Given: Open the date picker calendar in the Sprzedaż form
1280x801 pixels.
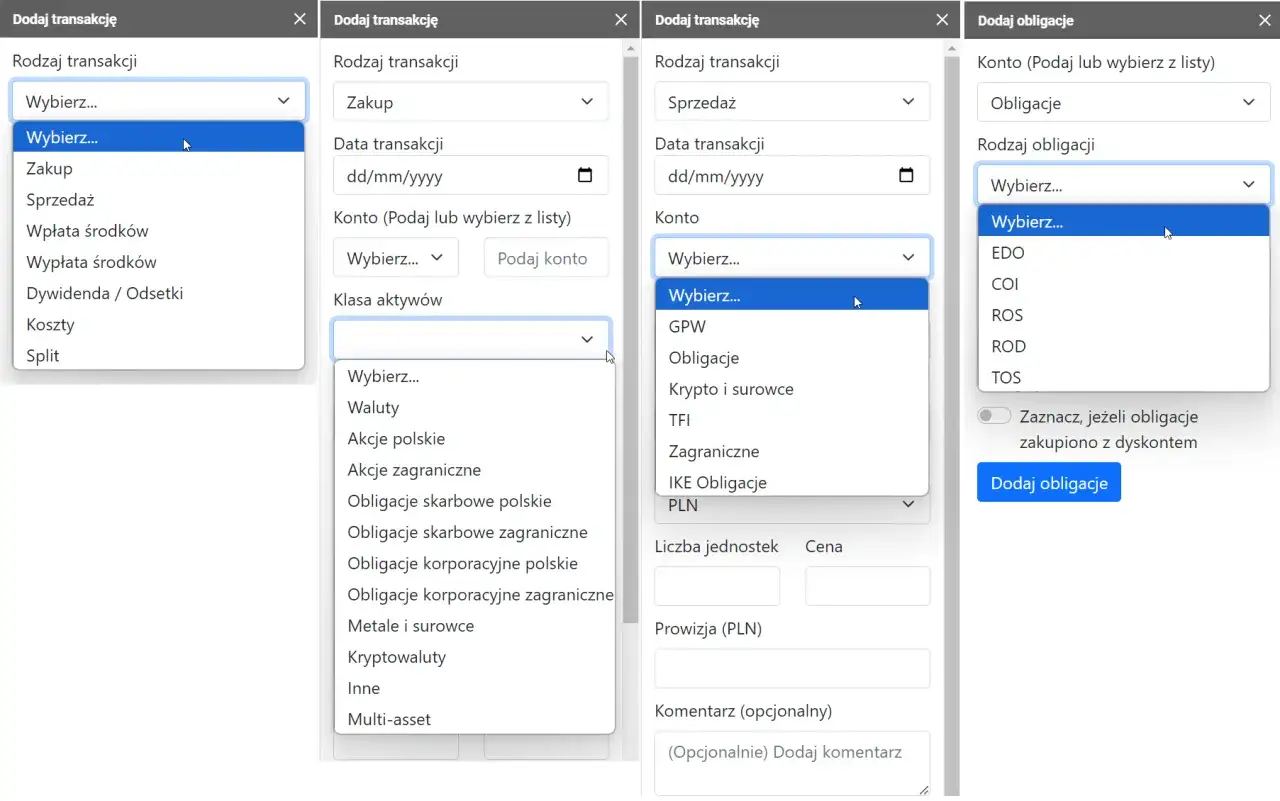Looking at the screenshot, I should click(x=906, y=176).
